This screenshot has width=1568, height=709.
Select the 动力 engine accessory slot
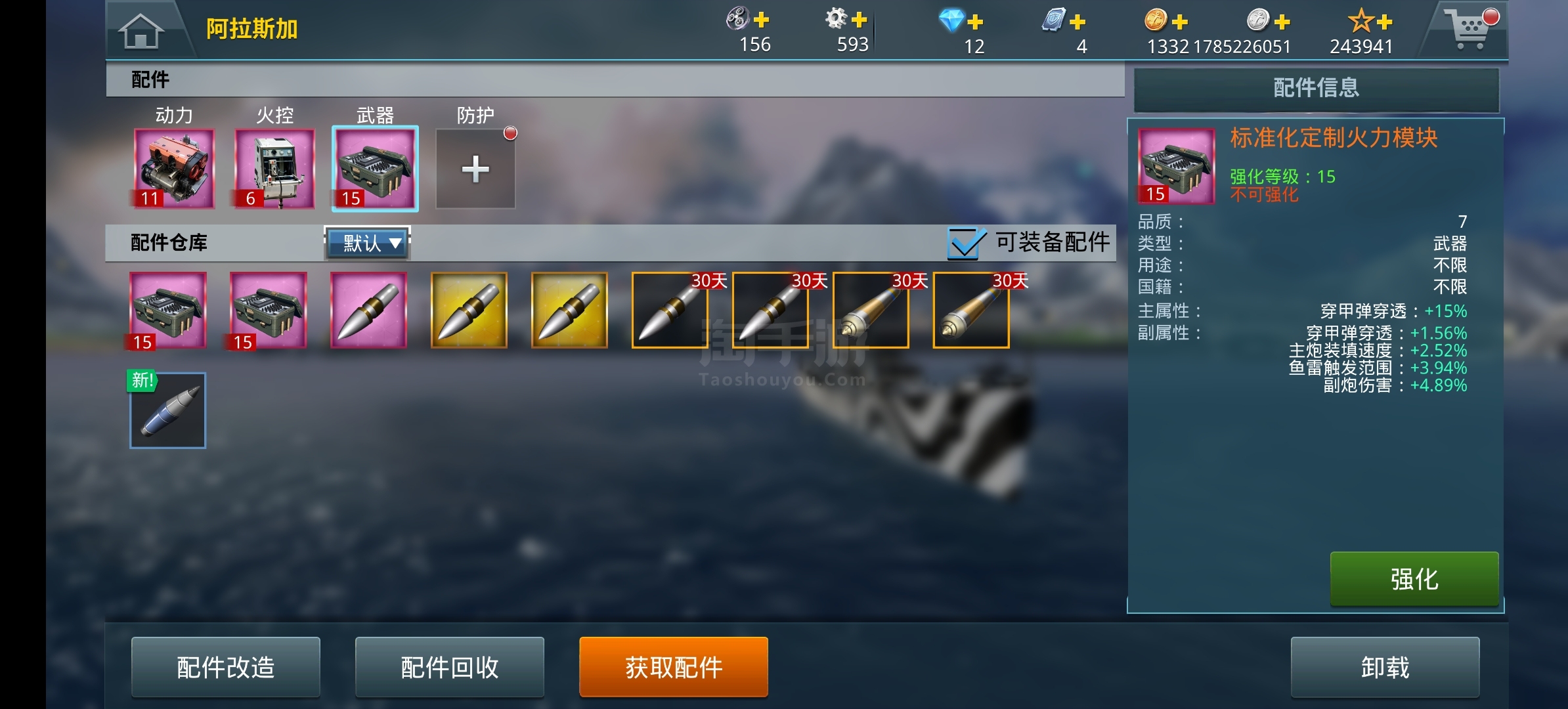[x=174, y=169]
